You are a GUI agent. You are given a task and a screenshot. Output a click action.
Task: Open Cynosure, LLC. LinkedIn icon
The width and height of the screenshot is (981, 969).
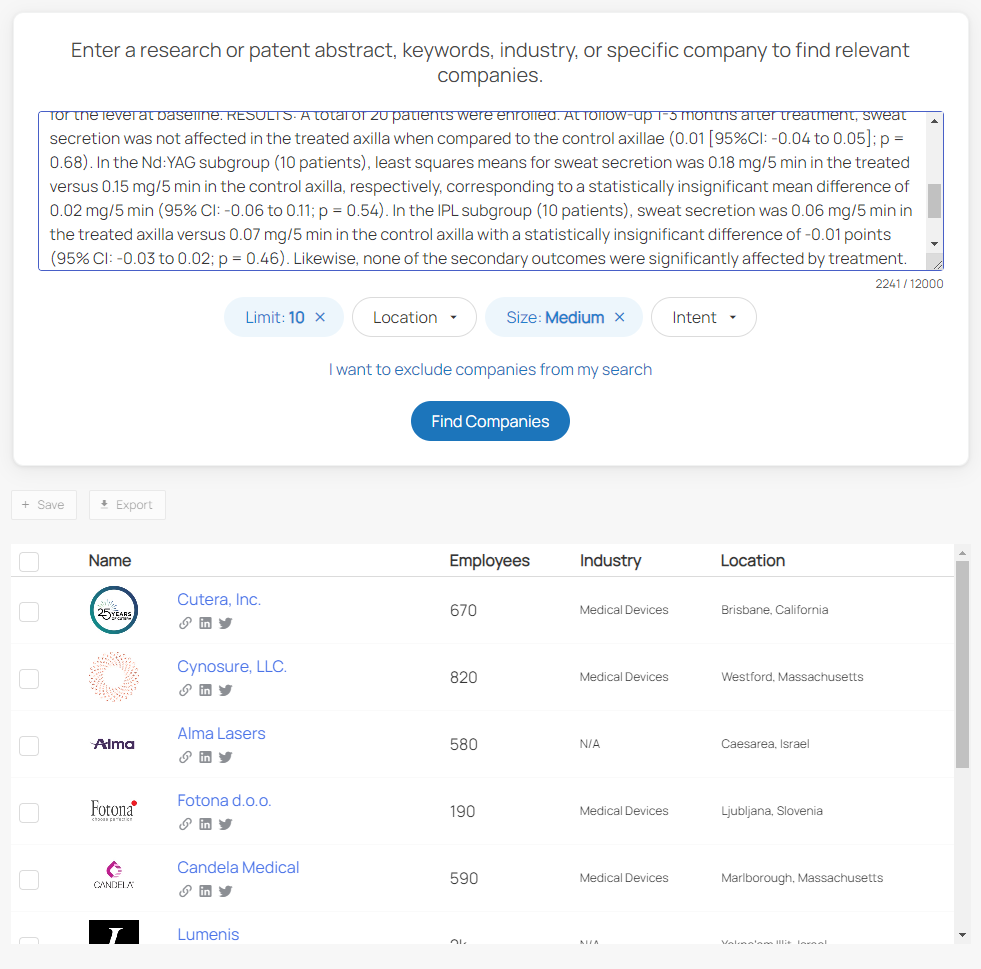(x=205, y=690)
